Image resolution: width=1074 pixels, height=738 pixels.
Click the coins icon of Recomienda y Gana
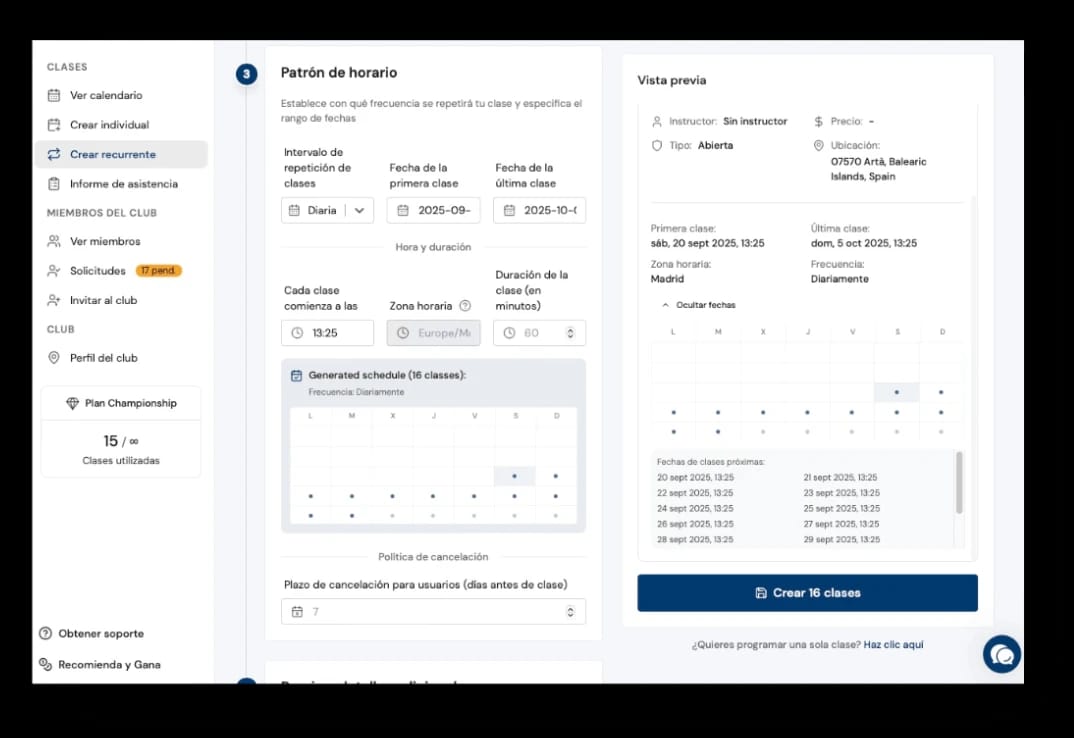[45, 664]
